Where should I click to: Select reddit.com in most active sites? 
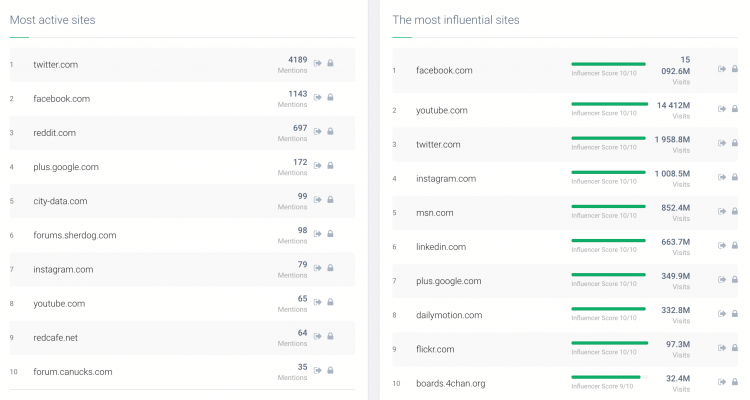coord(55,133)
